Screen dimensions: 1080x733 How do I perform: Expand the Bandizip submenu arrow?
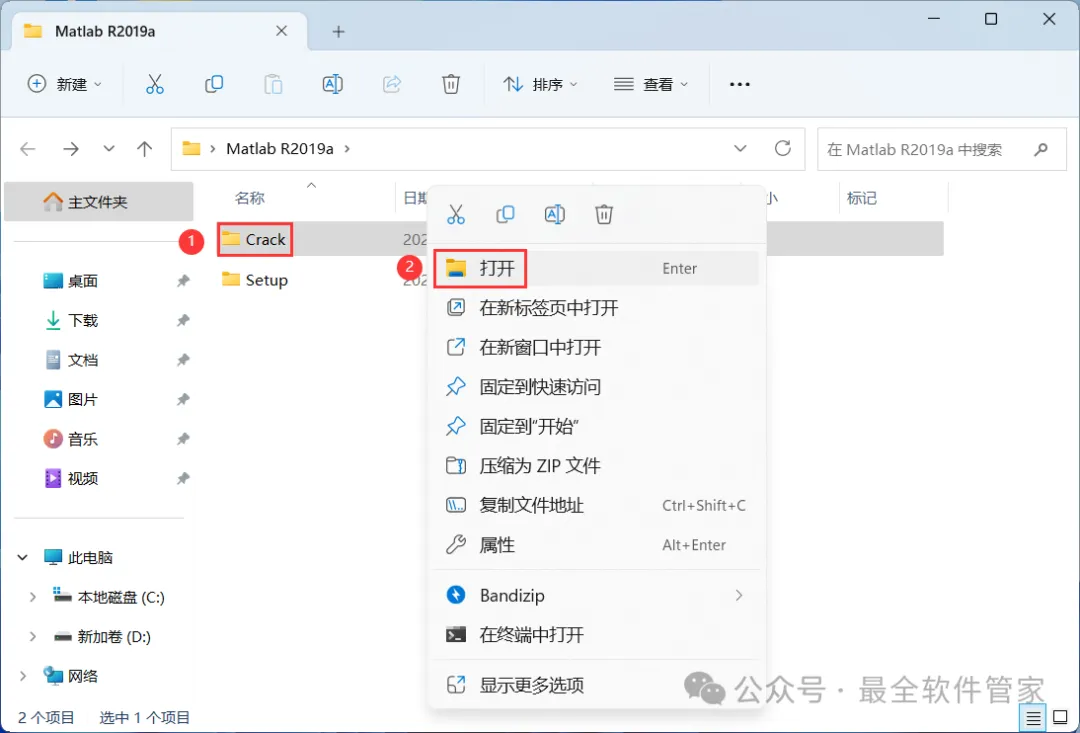[739, 595]
